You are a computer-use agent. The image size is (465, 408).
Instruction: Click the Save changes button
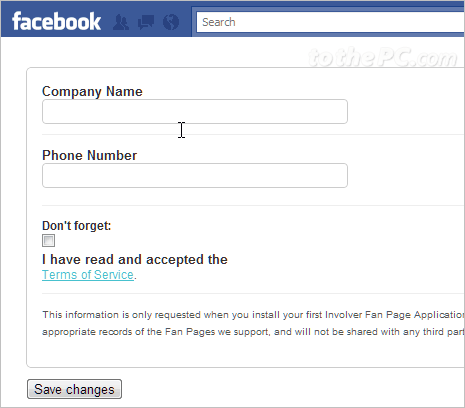tap(74, 389)
